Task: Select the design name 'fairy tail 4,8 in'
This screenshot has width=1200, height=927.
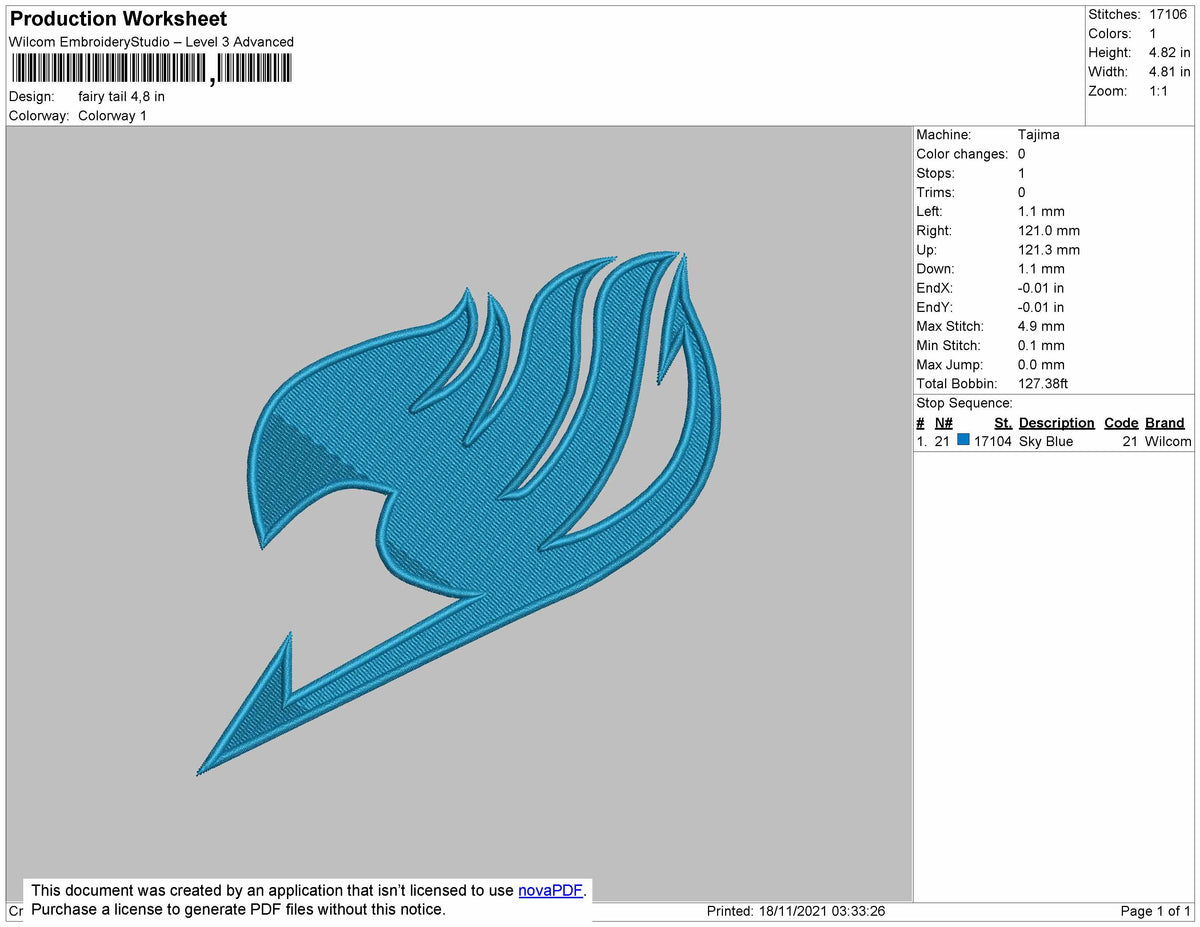Action: (x=121, y=97)
